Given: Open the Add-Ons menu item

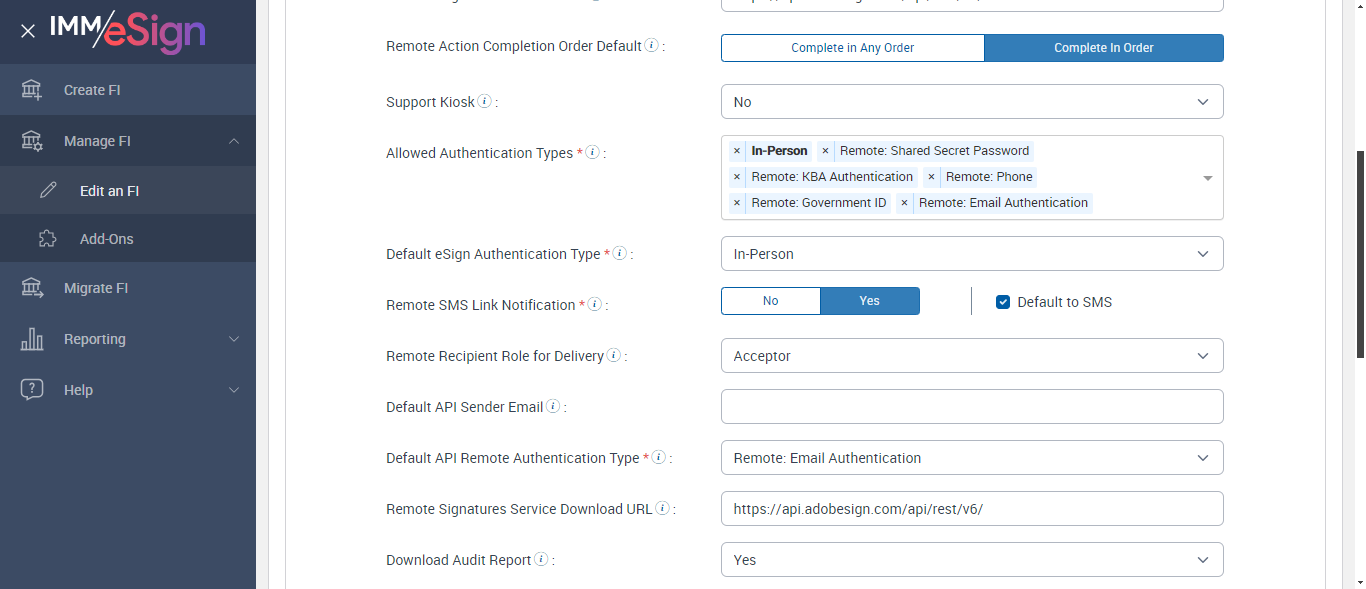Looking at the screenshot, I should pos(106,239).
